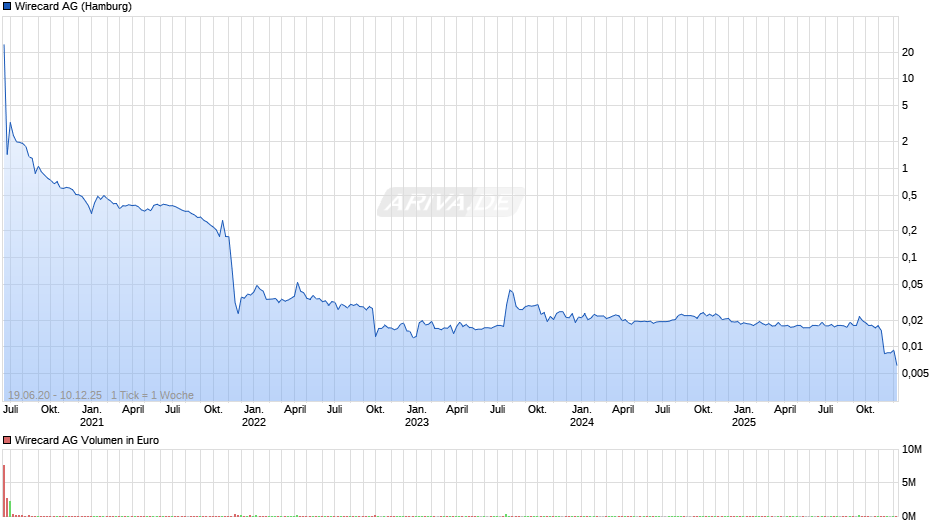The width and height of the screenshot is (940, 526).
Task: Click the 'Jan. 2021' time axis label
Action: 92,416
